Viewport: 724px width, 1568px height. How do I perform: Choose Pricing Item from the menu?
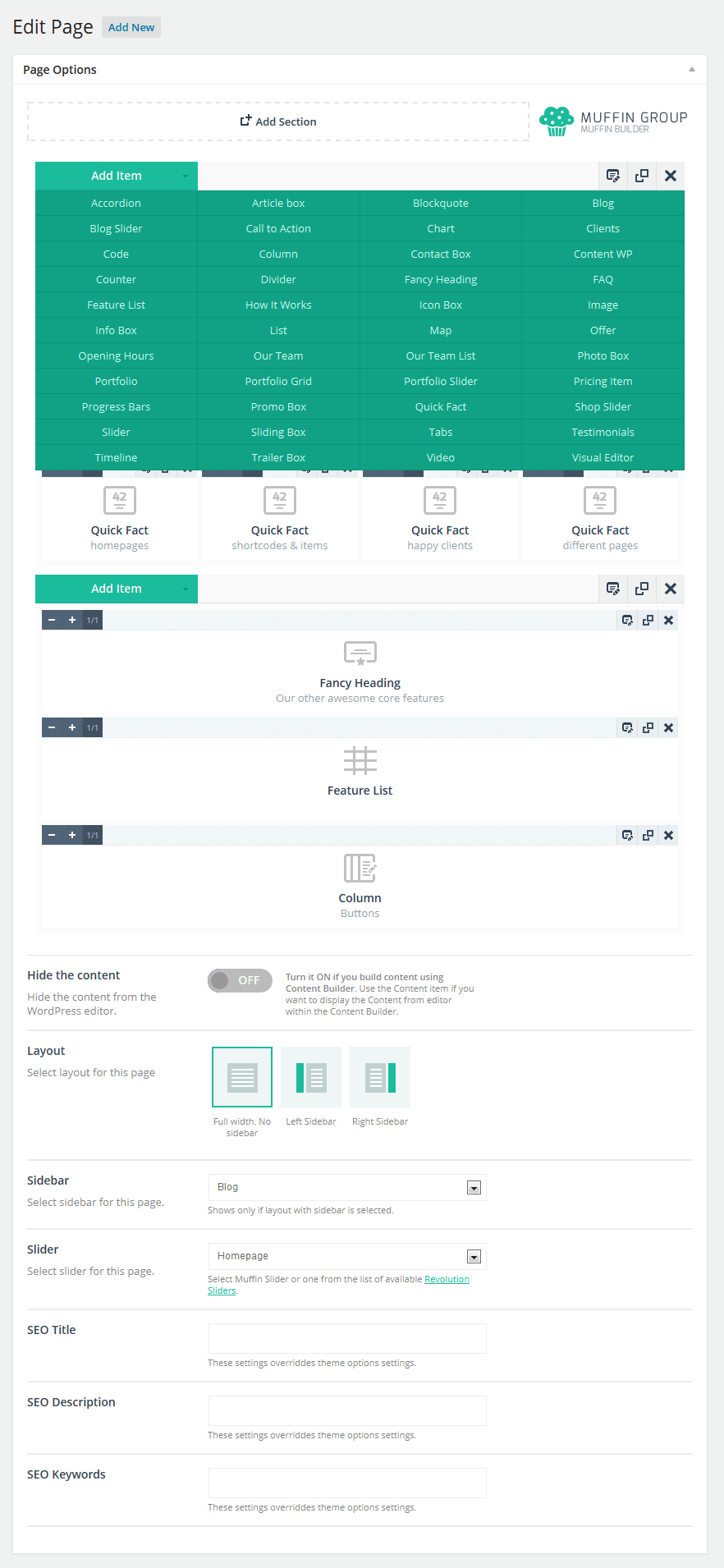click(603, 381)
